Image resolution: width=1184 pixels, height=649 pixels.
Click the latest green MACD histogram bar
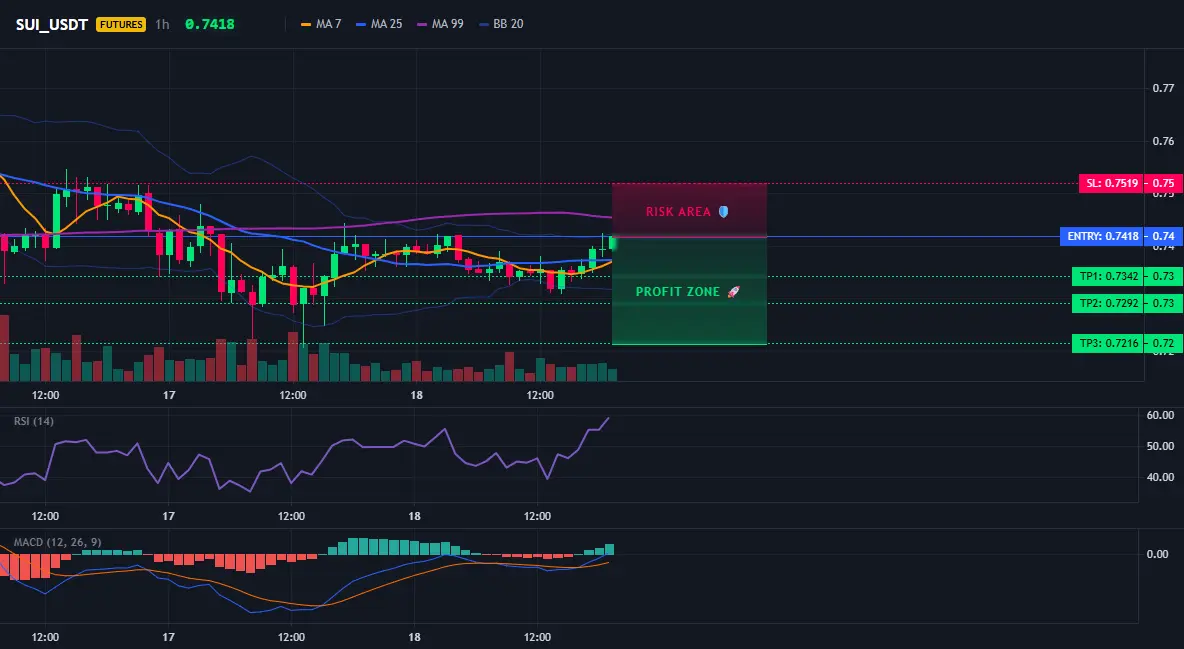click(609, 549)
